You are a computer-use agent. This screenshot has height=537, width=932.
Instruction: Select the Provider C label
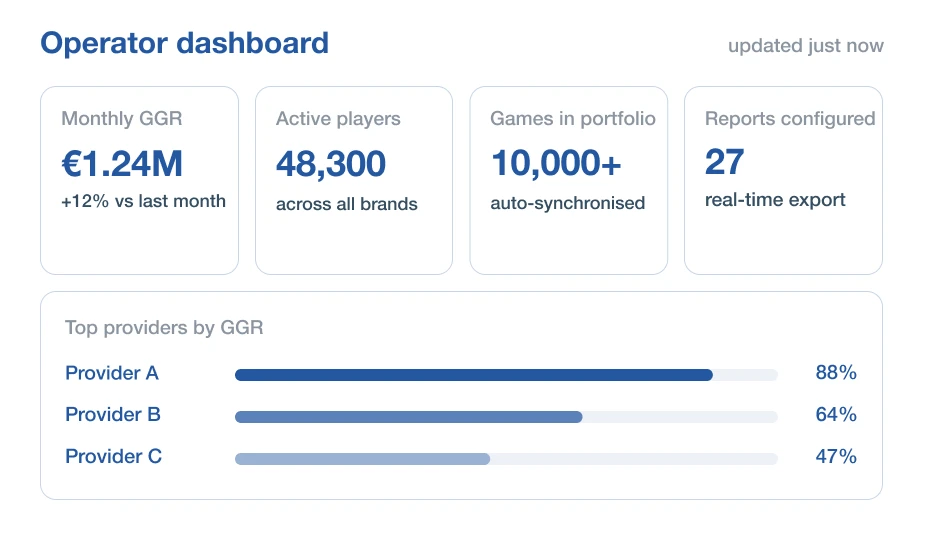tap(114, 456)
